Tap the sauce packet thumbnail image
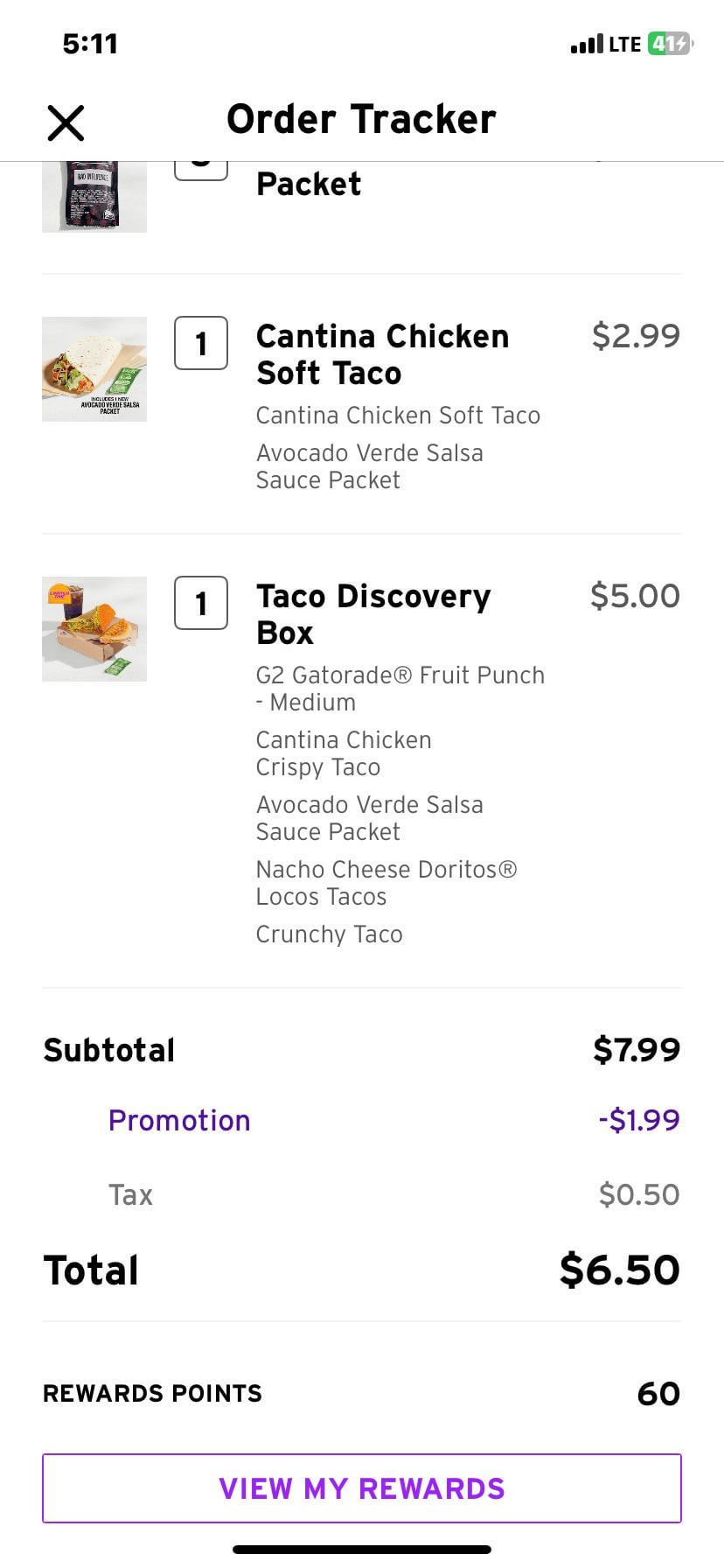This screenshot has height=1568, width=724. (x=94, y=196)
